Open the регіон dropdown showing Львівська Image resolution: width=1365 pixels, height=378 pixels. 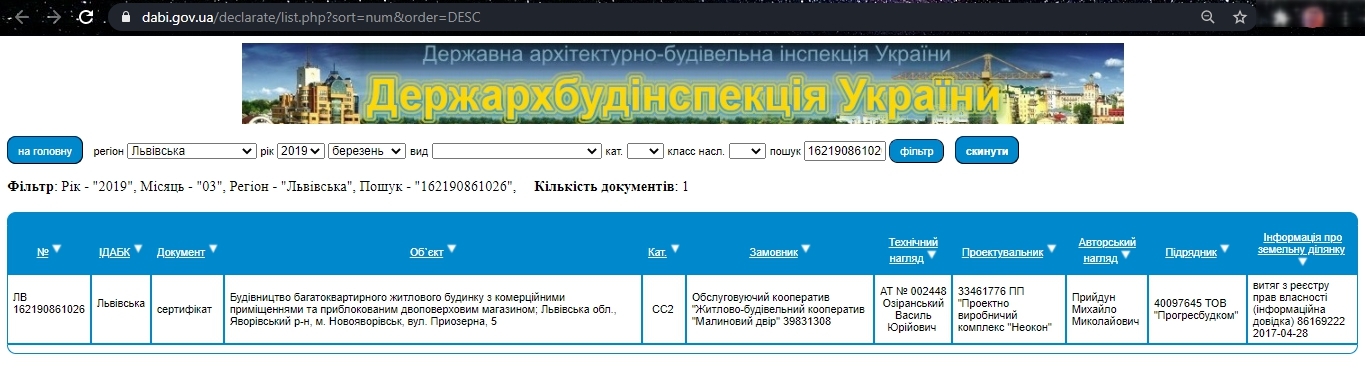pyautogui.click(x=192, y=151)
